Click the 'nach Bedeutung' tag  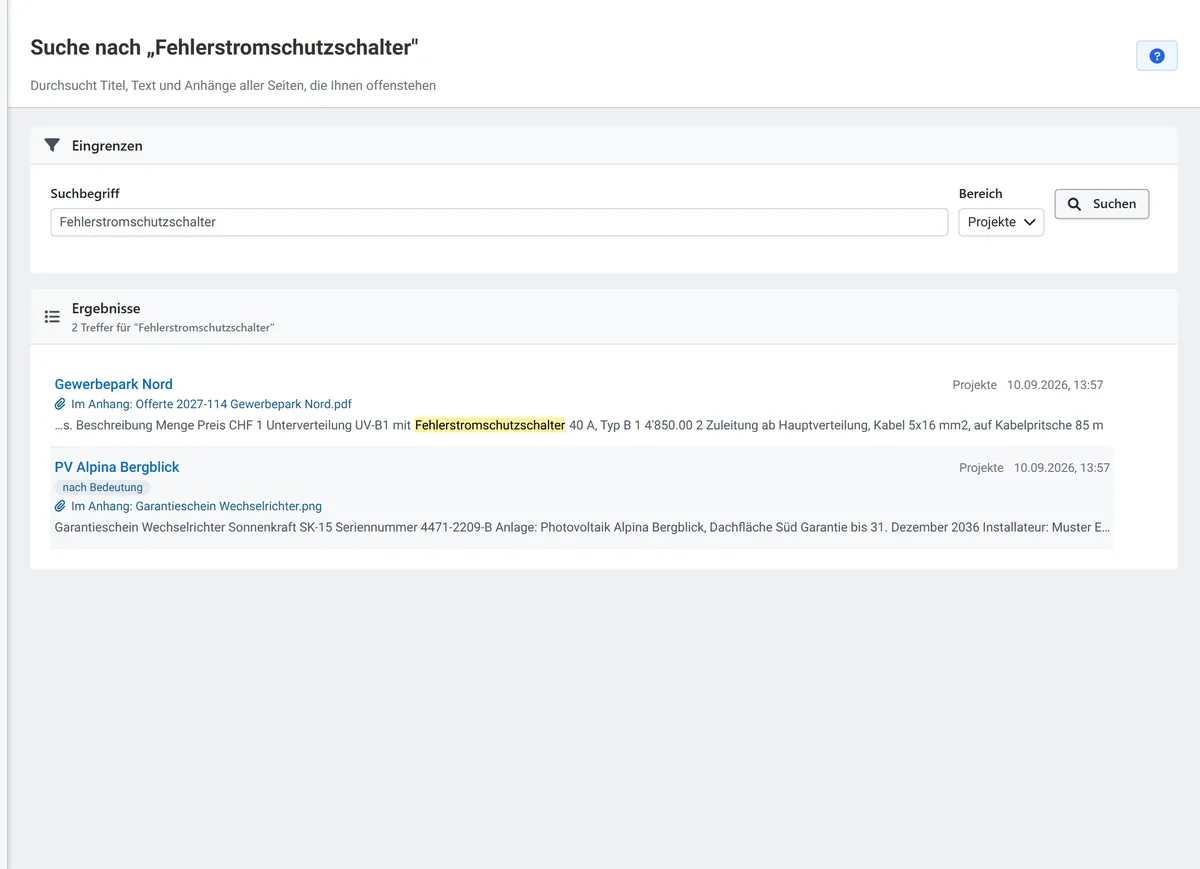[x=103, y=488]
